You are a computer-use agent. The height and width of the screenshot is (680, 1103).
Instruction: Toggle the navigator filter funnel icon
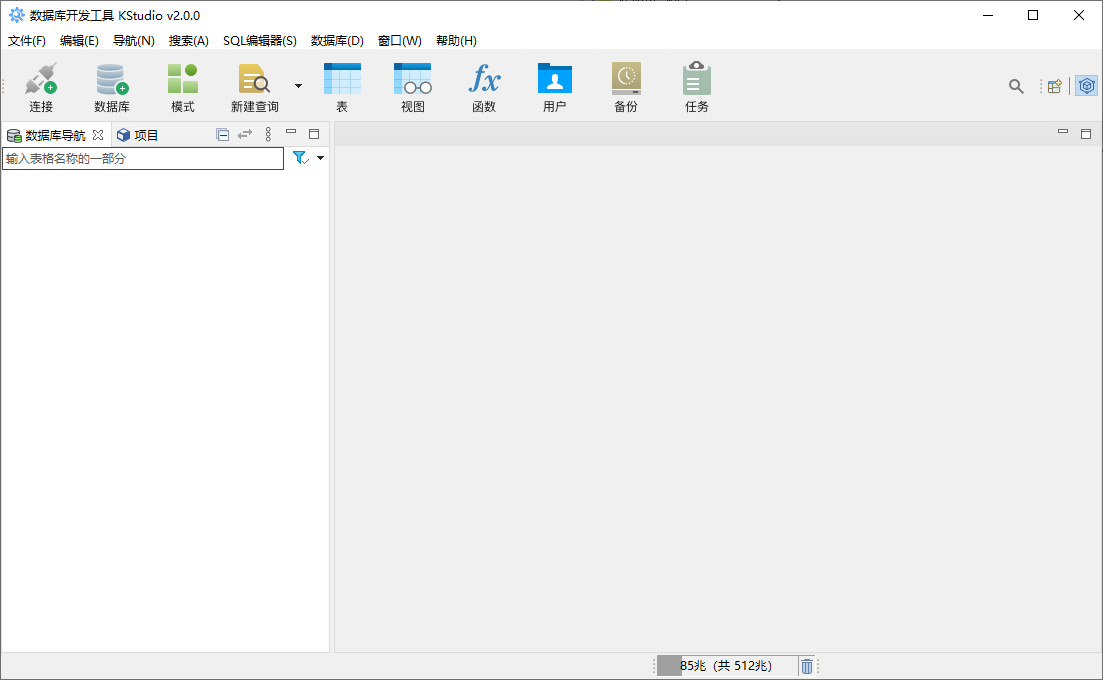pyautogui.click(x=300, y=158)
